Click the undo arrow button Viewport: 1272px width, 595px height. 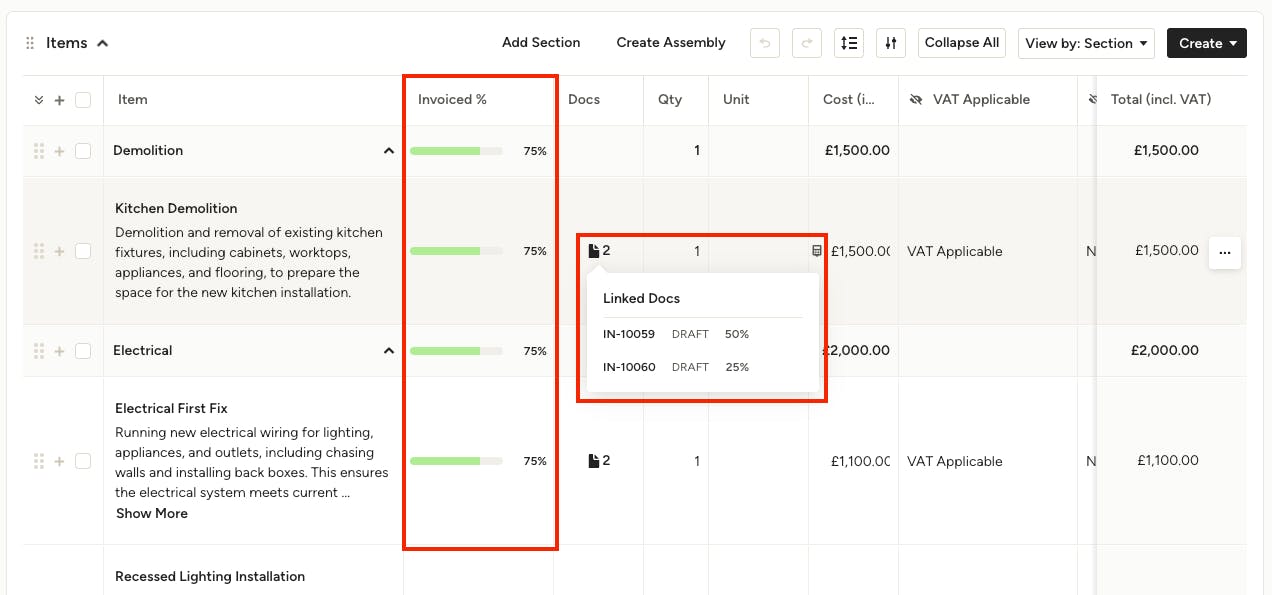[x=765, y=43]
